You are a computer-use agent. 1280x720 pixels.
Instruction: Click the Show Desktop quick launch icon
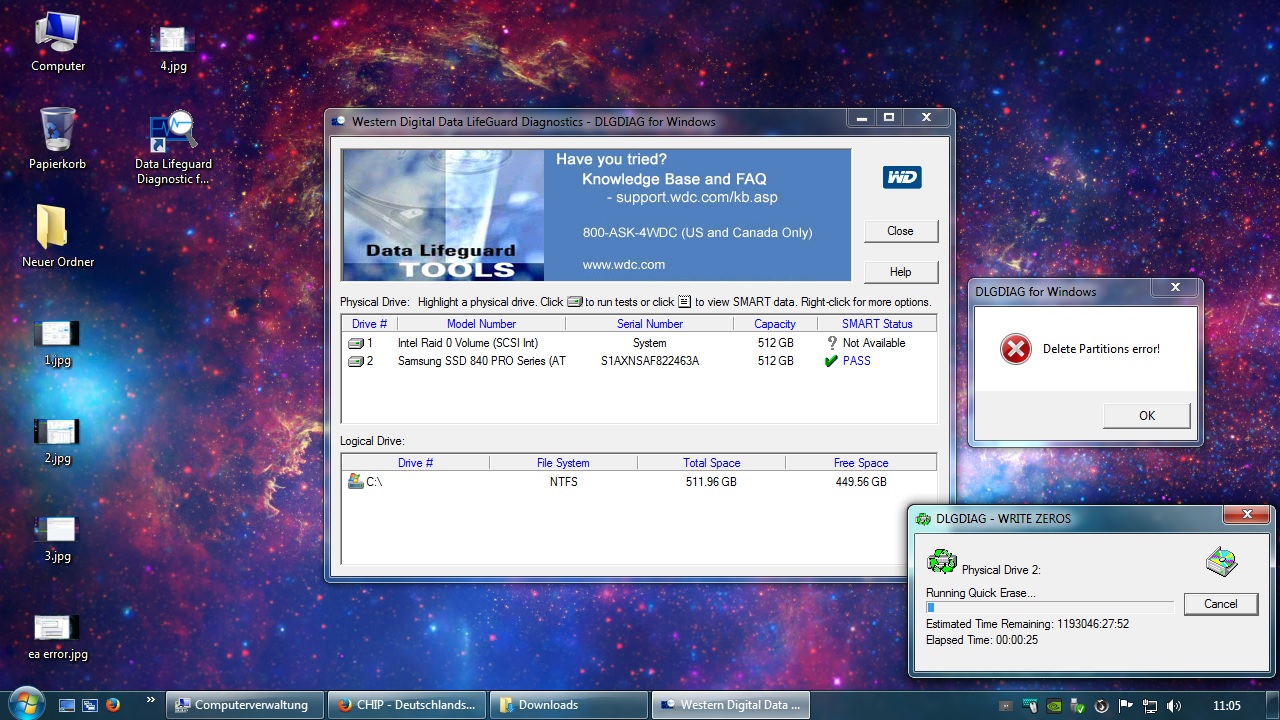click(67, 705)
